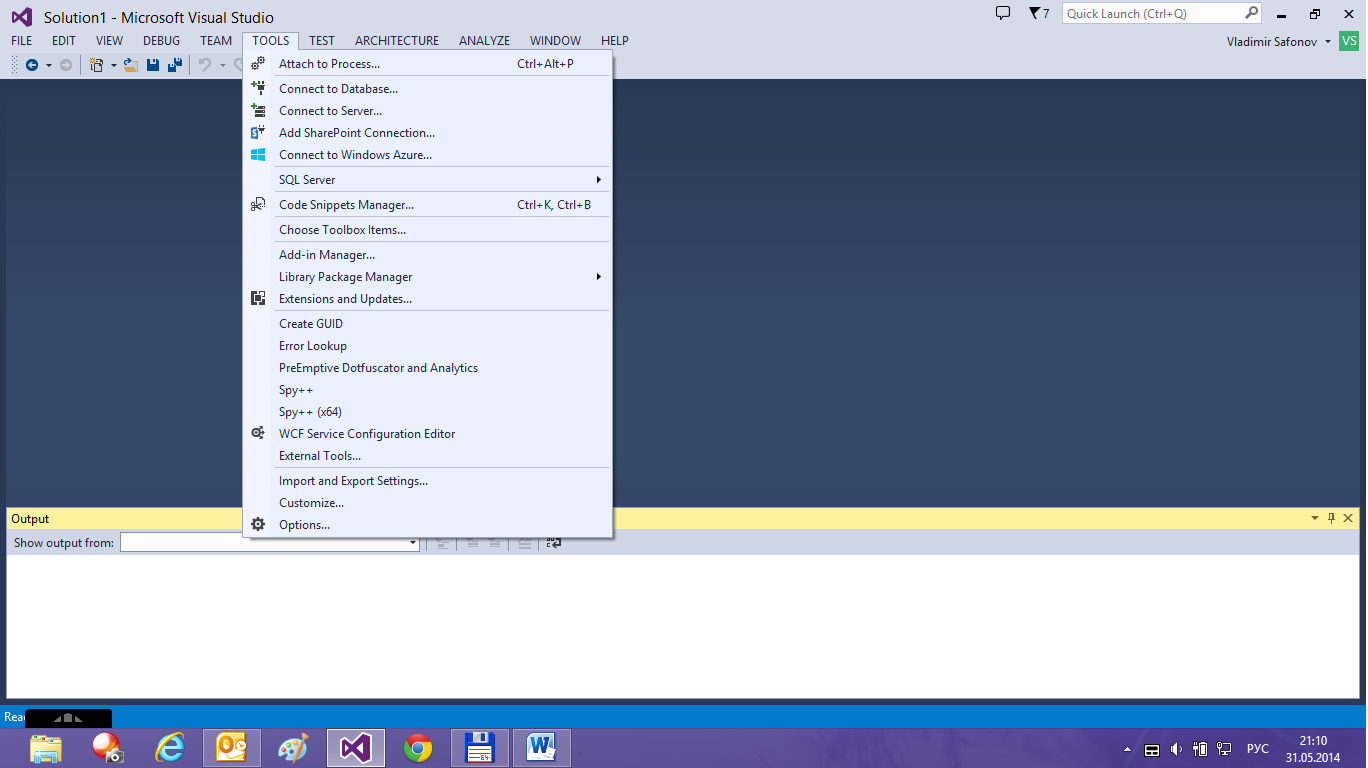Open the HELP menu
This screenshot has width=1368, height=768.
[615, 41]
